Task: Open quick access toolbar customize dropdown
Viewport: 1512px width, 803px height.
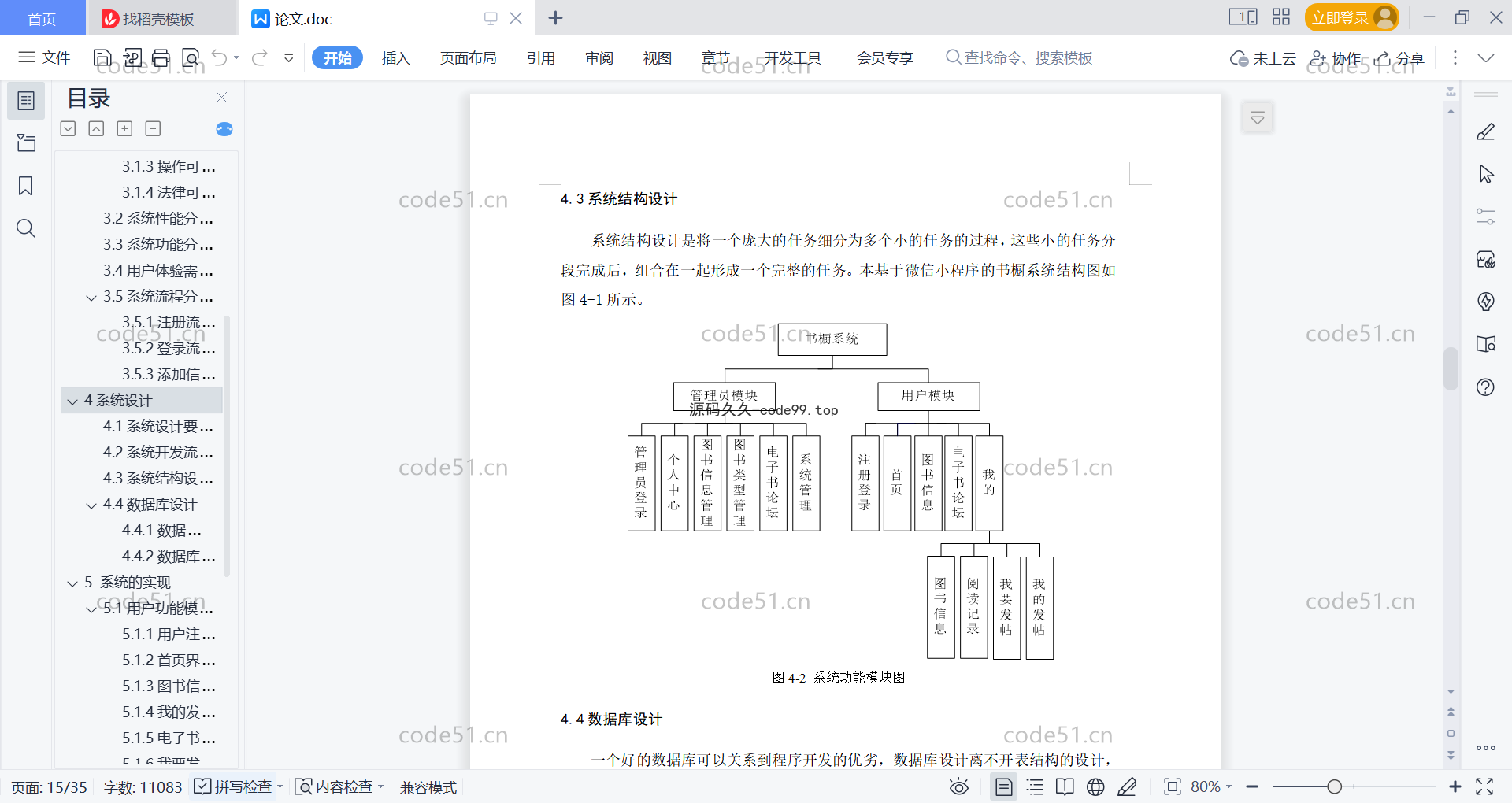Action: [289, 57]
